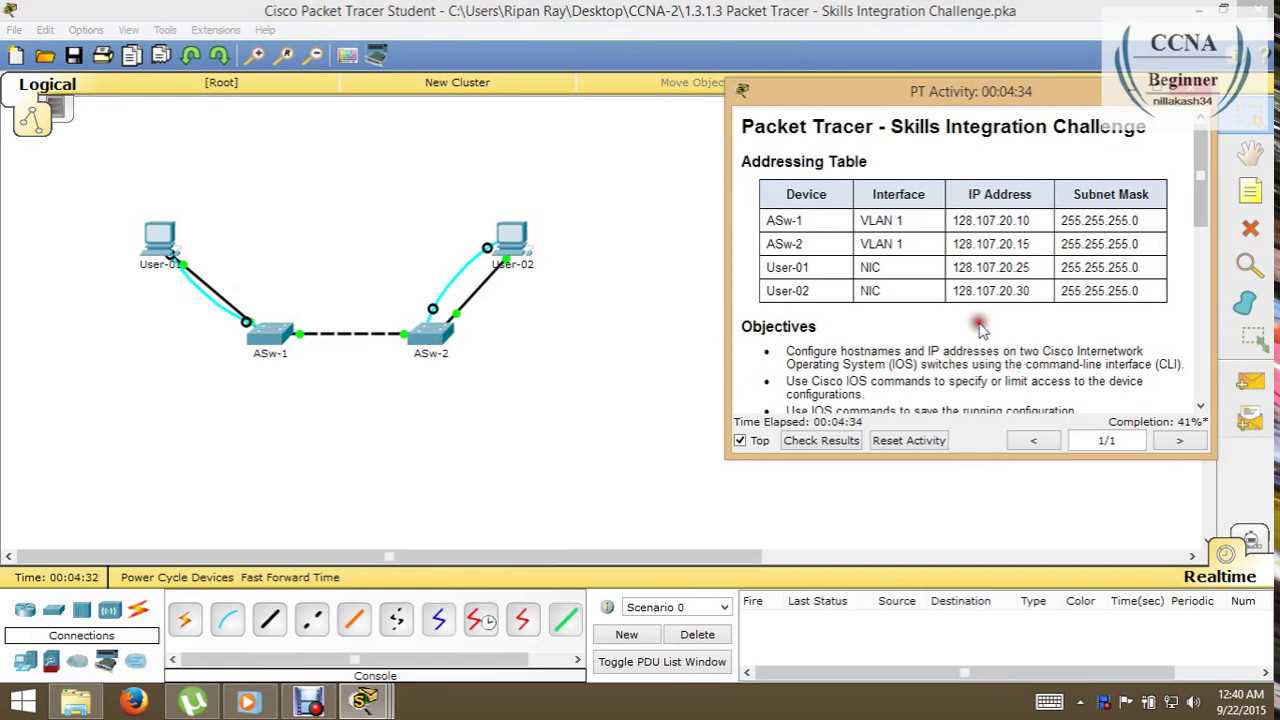
Task: Click the Print icon
Action: pyautogui.click(x=103, y=56)
